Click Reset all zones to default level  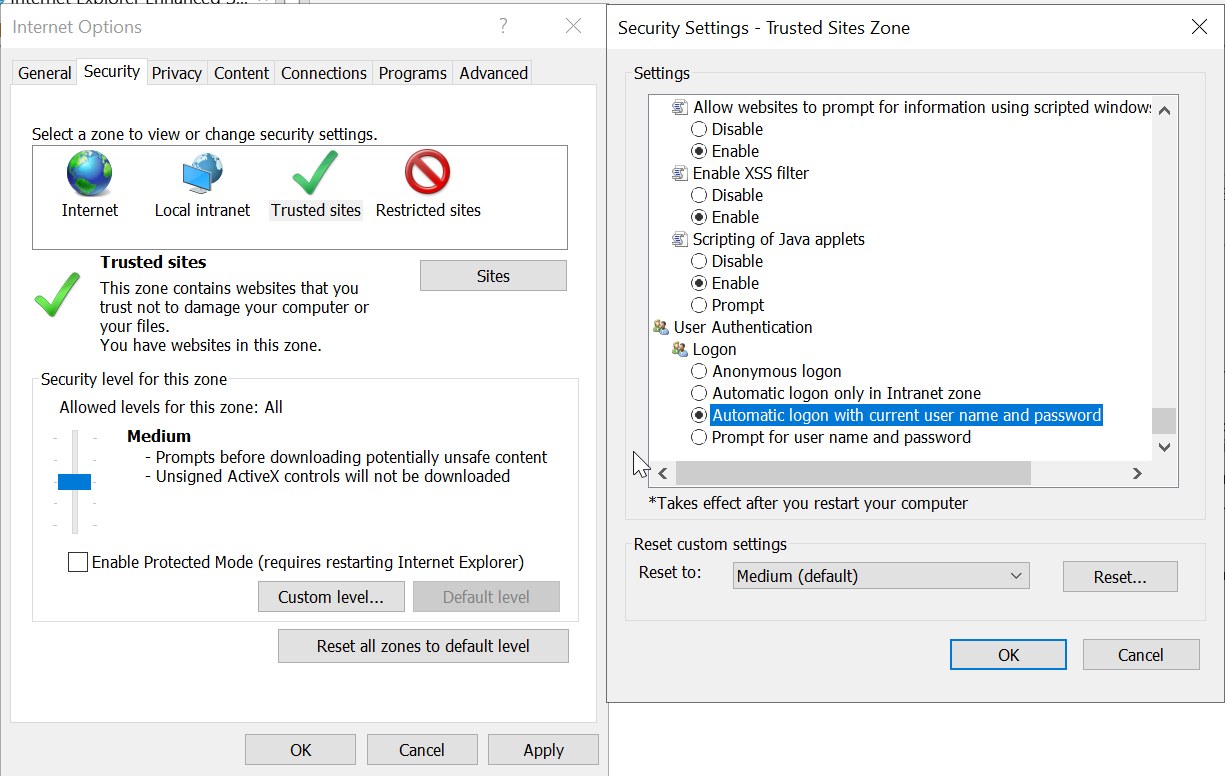(423, 646)
